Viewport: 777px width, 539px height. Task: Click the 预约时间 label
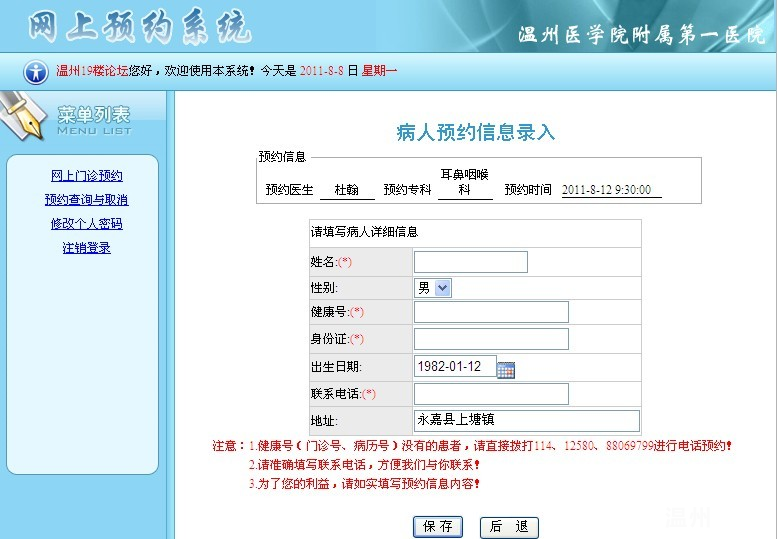[528, 190]
